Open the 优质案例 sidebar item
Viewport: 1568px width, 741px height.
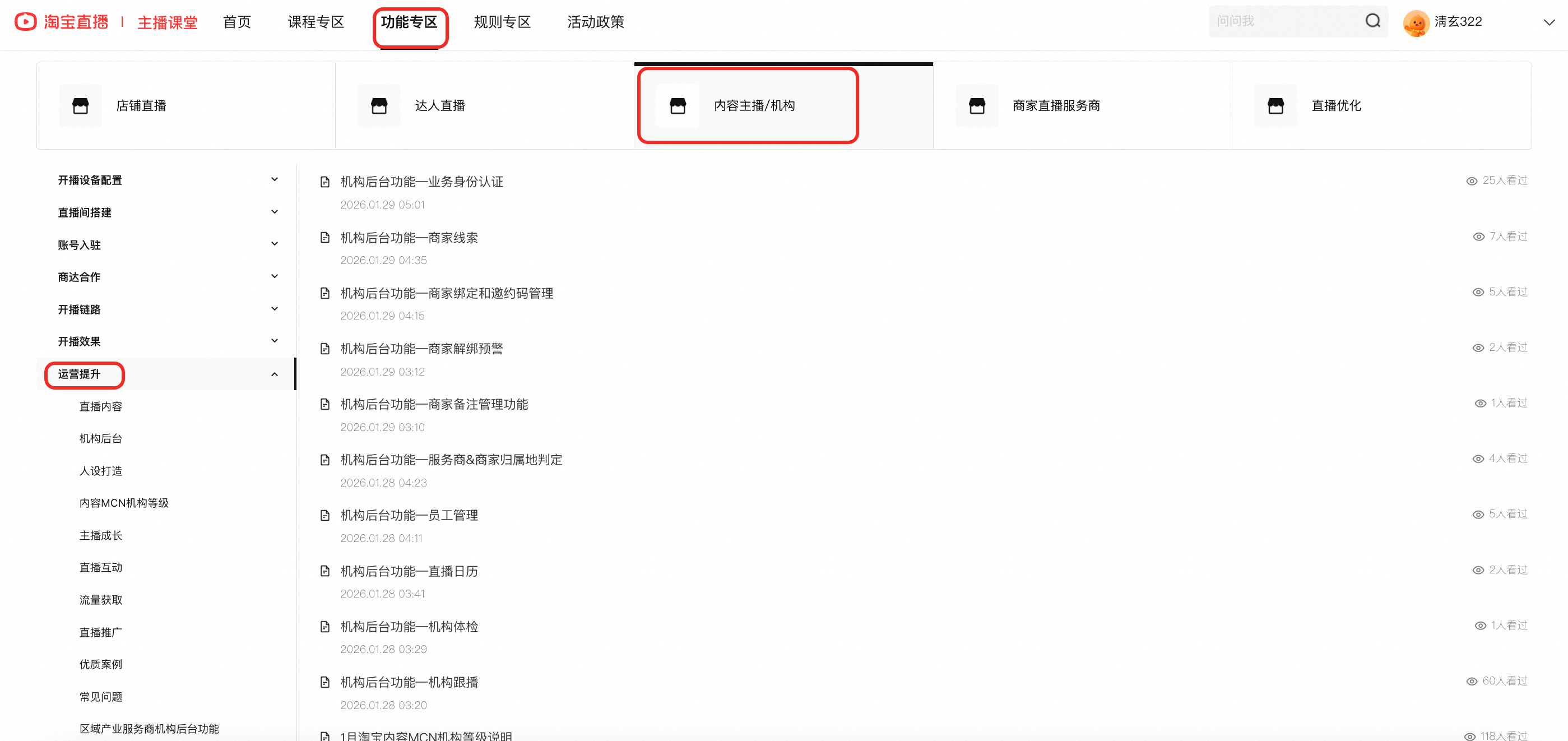pos(100,664)
